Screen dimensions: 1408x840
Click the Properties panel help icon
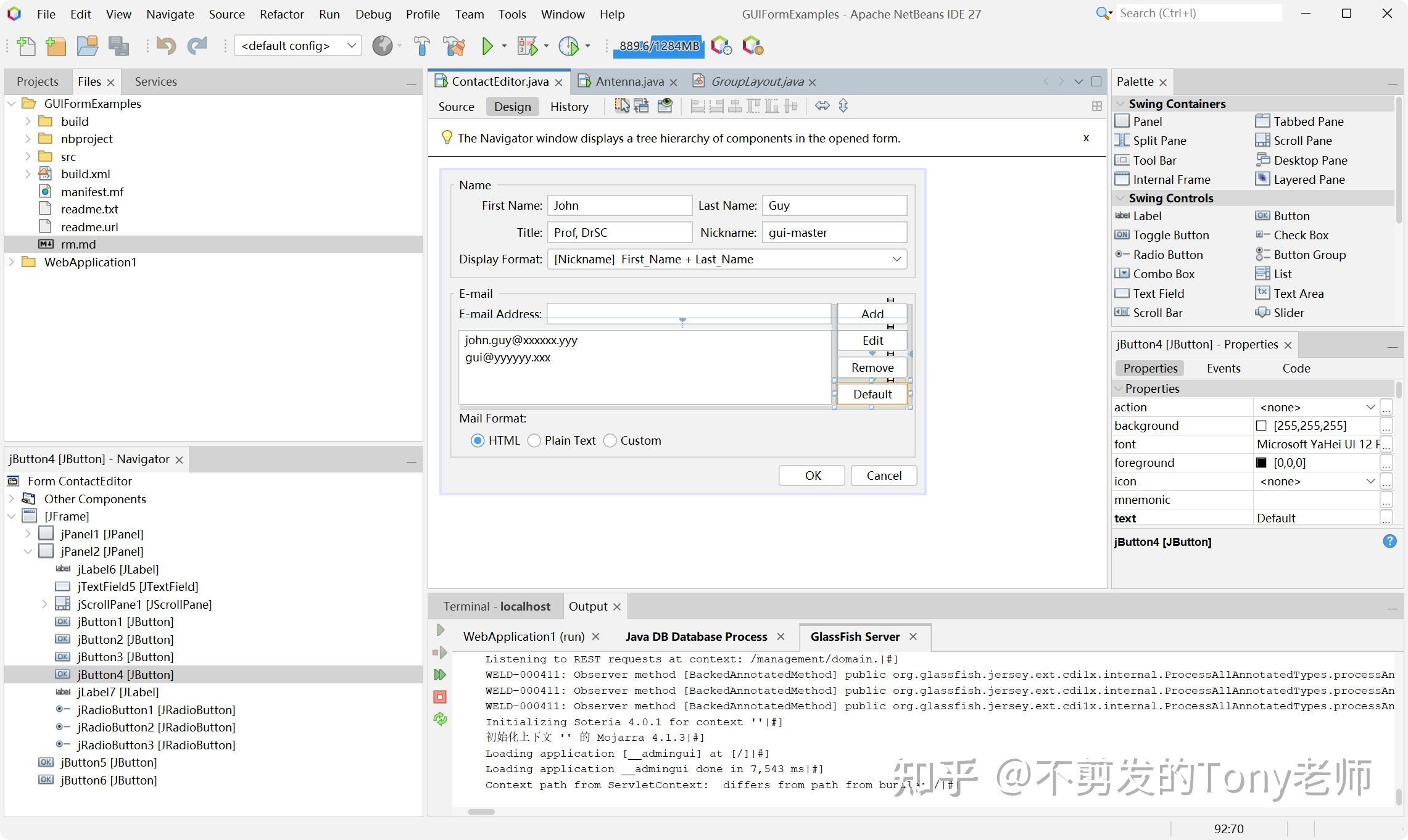coord(1389,541)
